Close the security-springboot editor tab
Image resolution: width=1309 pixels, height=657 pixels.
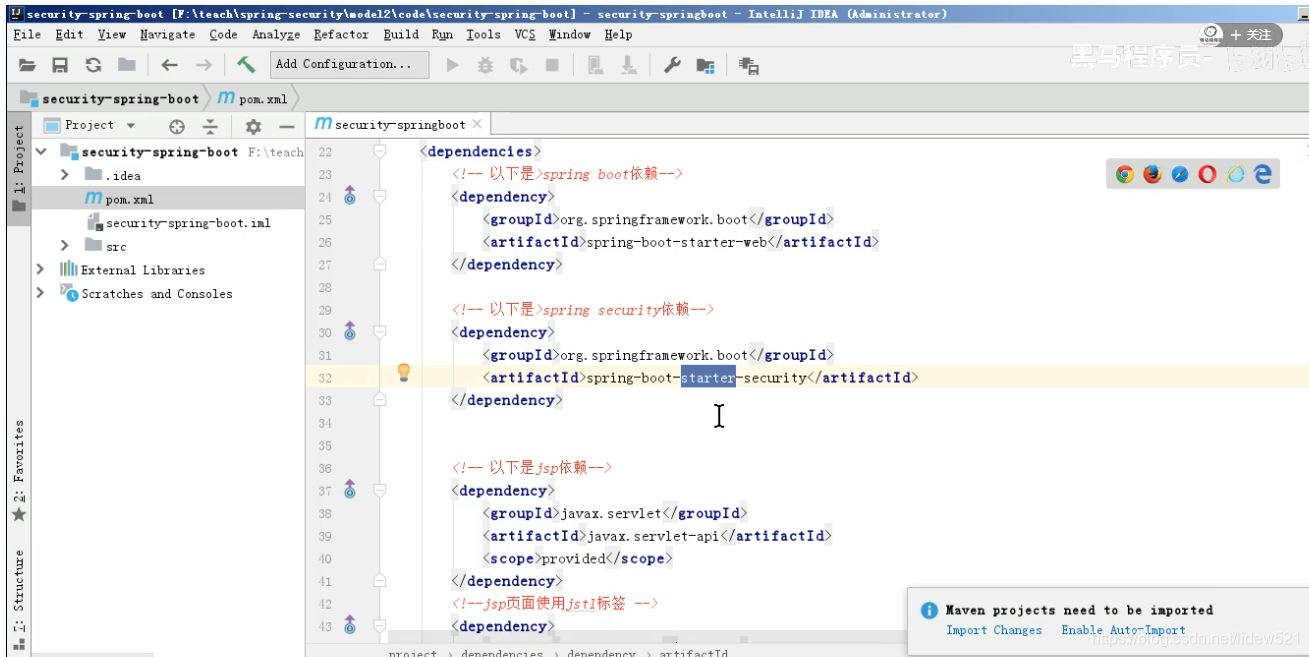(477, 124)
